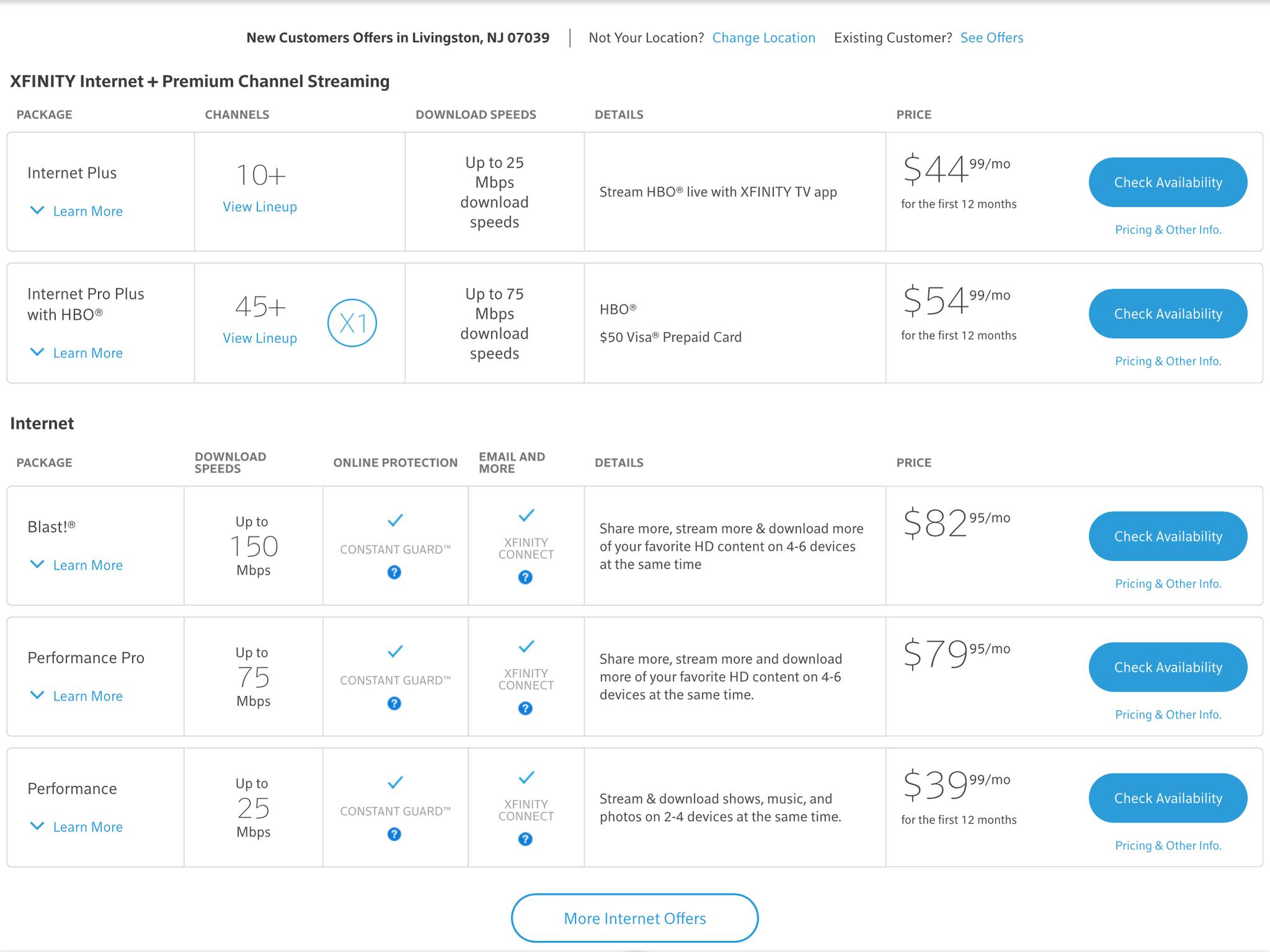
Task: Click the Up to 25 Mbps download speeds cell
Action: pyautogui.click(x=494, y=192)
